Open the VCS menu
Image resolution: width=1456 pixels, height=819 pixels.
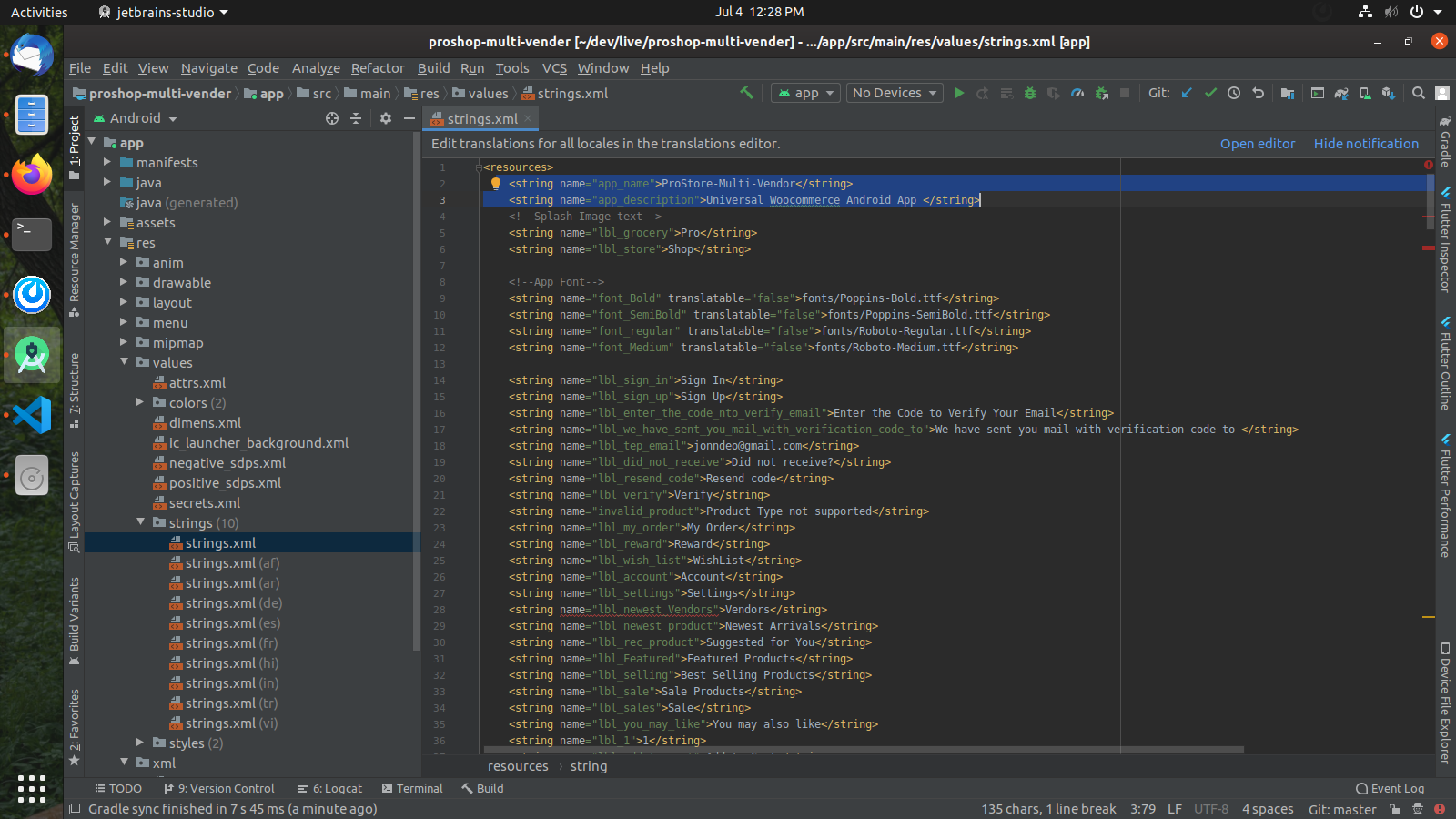tap(554, 68)
